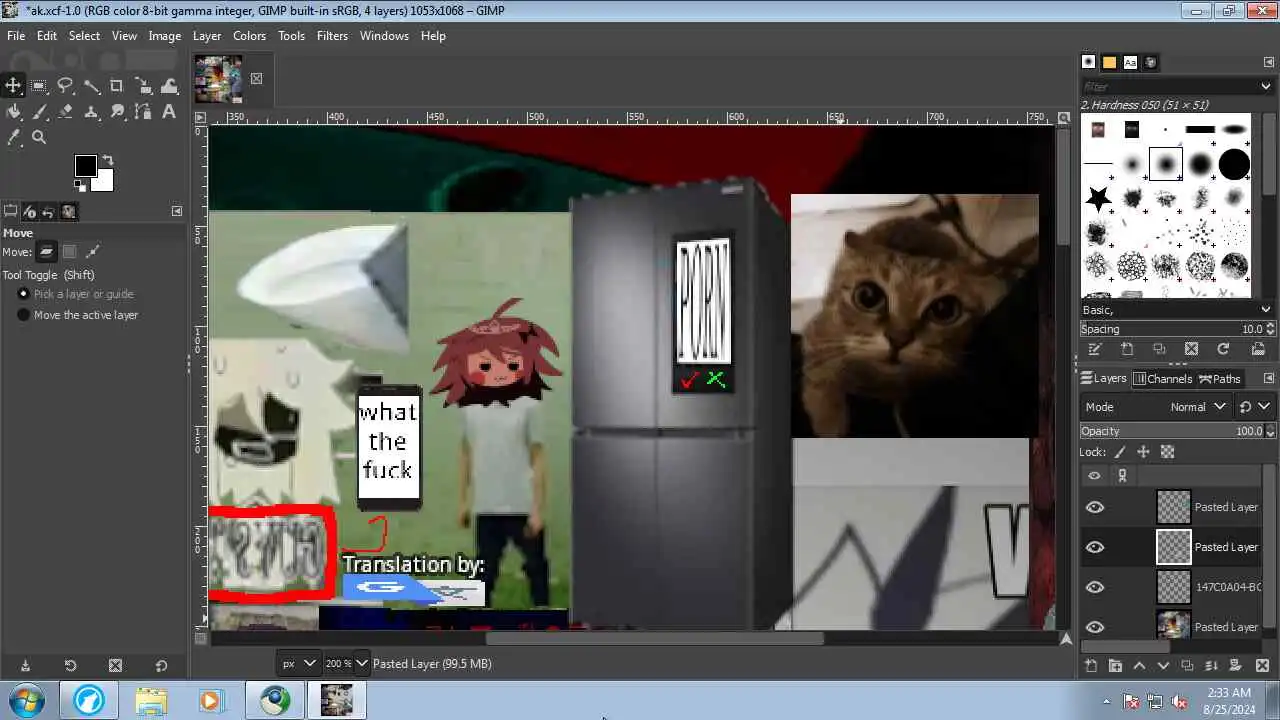The height and width of the screenshot is (720, 1280).
Task: Reset colors to default black and white
Action: (80, 186)
